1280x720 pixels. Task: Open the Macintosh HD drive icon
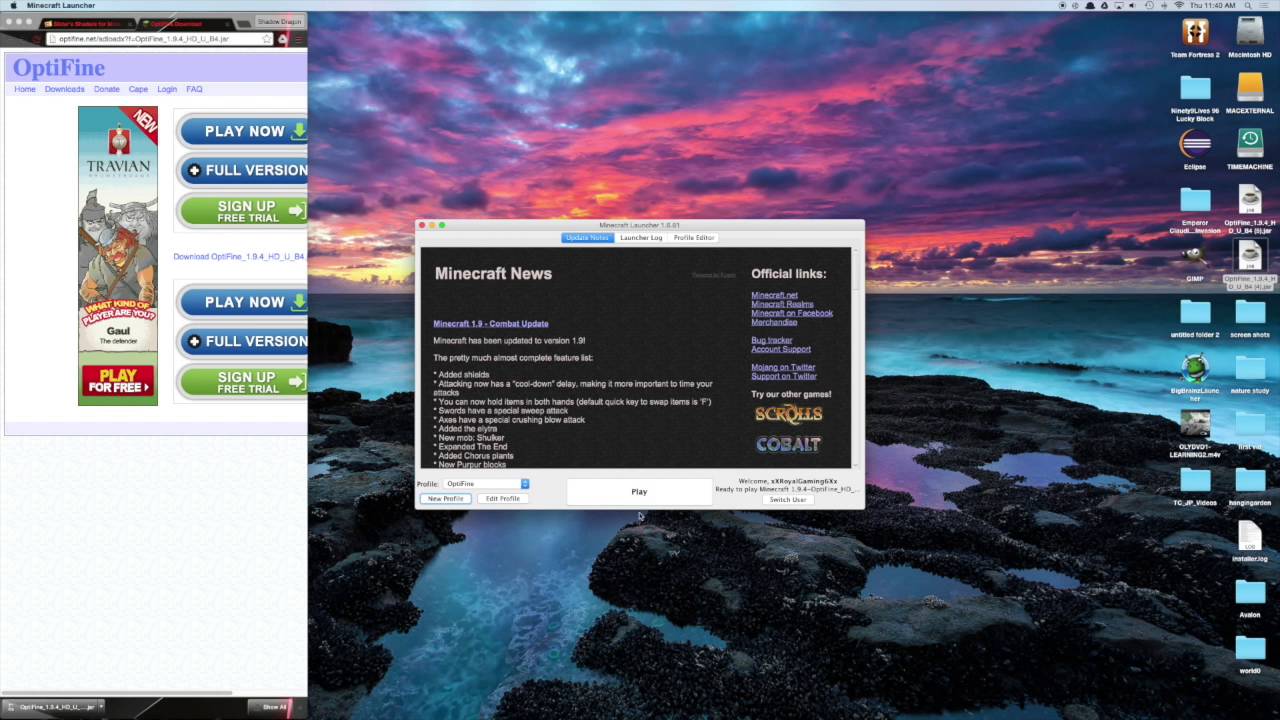[x=1250, y=32]
